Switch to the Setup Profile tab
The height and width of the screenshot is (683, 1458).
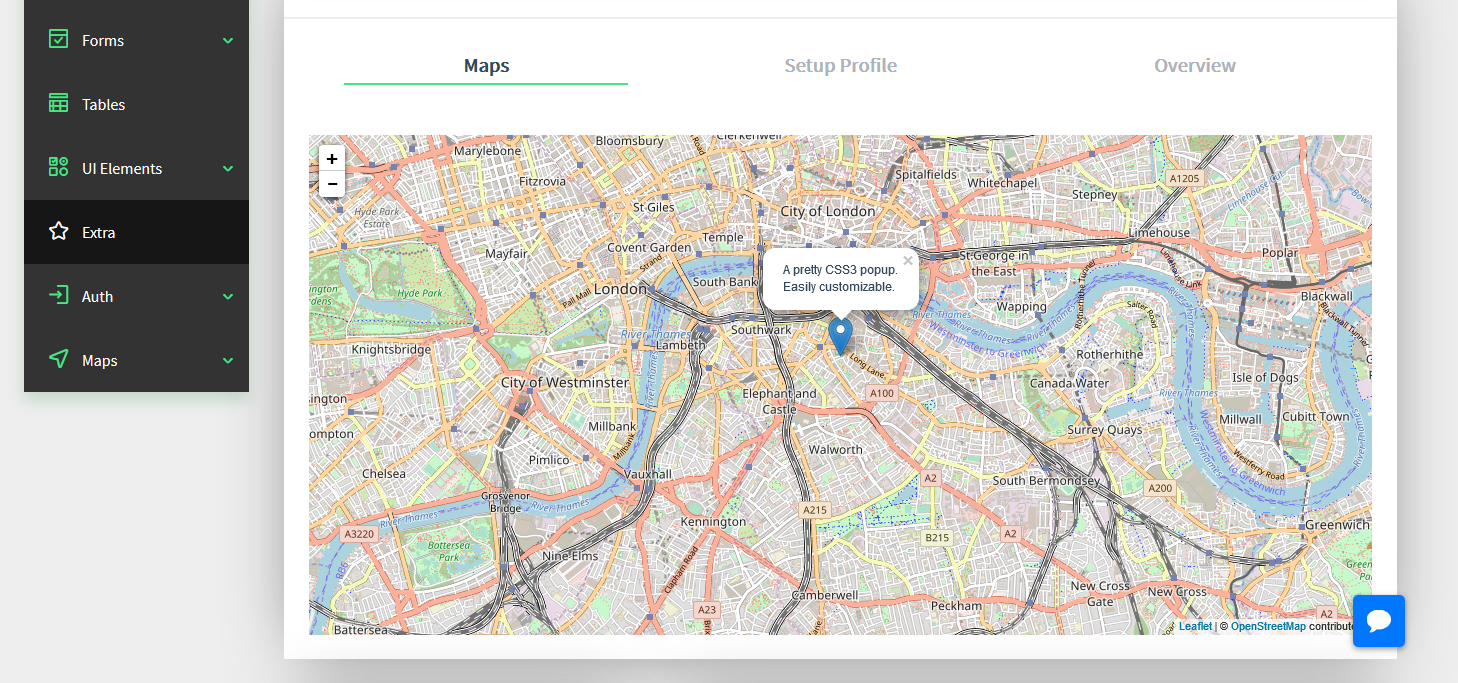[840, 66]
